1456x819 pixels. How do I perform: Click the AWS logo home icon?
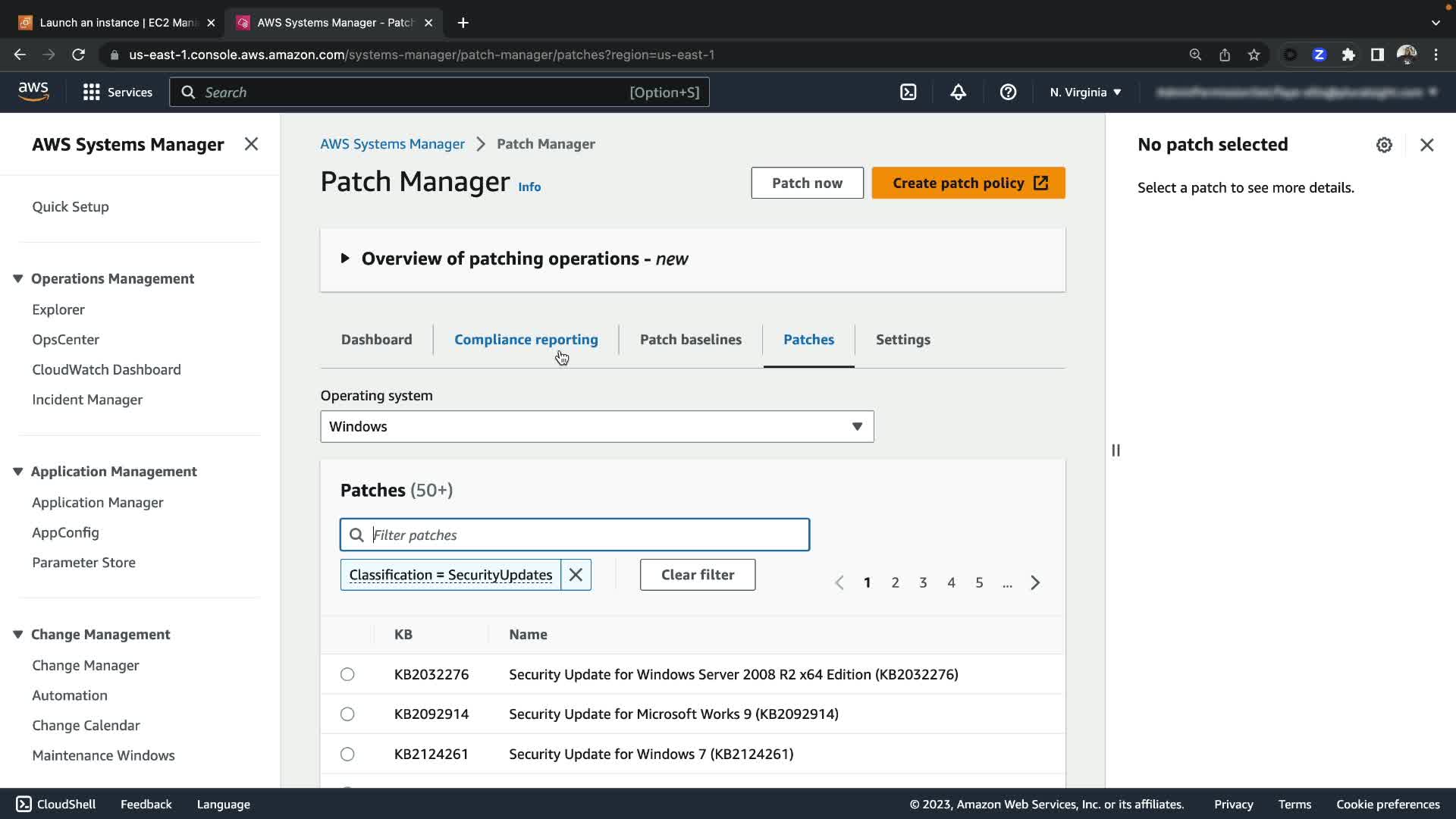pos(33,92)
